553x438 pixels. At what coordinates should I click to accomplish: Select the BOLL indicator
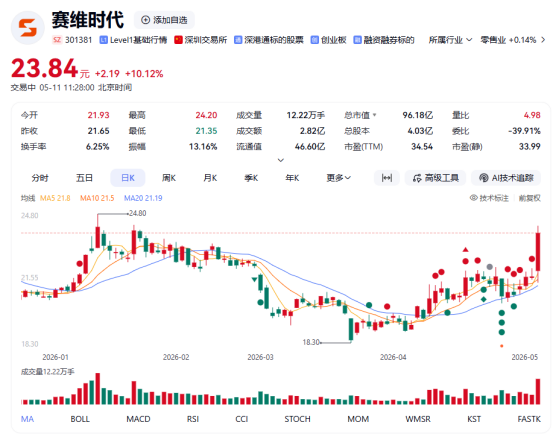click(x=80, y=419)
